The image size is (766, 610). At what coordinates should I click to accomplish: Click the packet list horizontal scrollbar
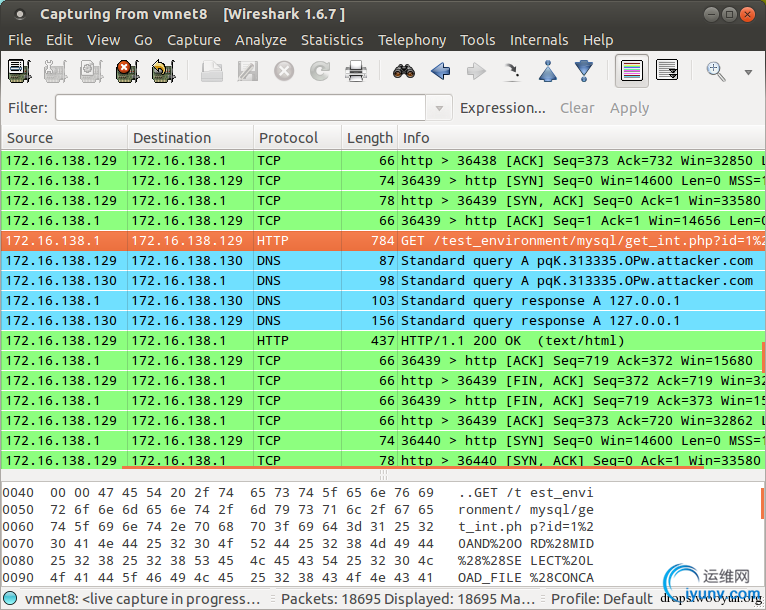pyautogui.click(x=413, y=467)
